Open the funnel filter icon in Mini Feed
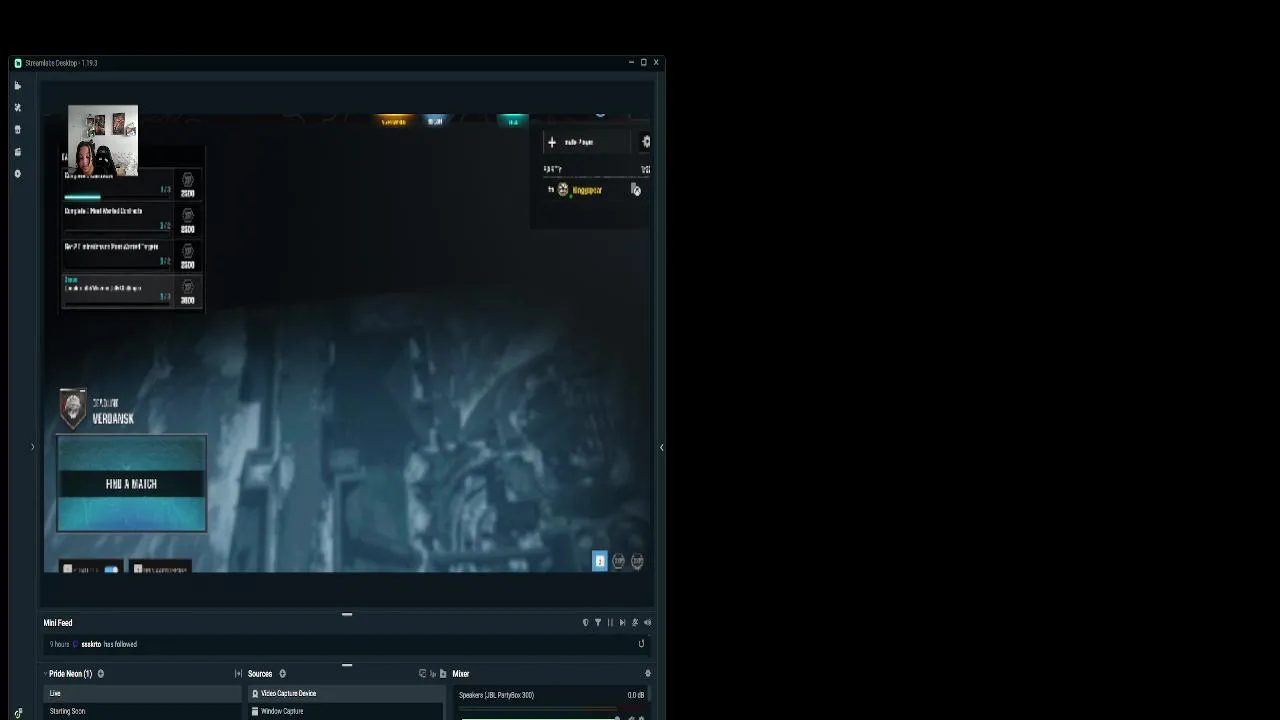Image resolution: width=1280 pixels, height=720 pixels. coord(598,623)
